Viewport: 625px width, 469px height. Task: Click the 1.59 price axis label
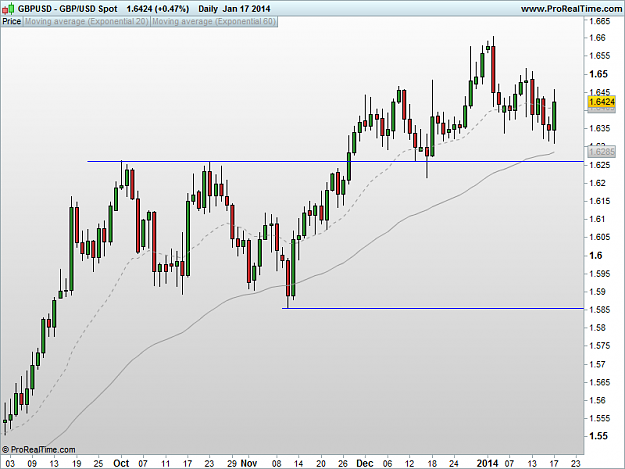coord(597,292)
